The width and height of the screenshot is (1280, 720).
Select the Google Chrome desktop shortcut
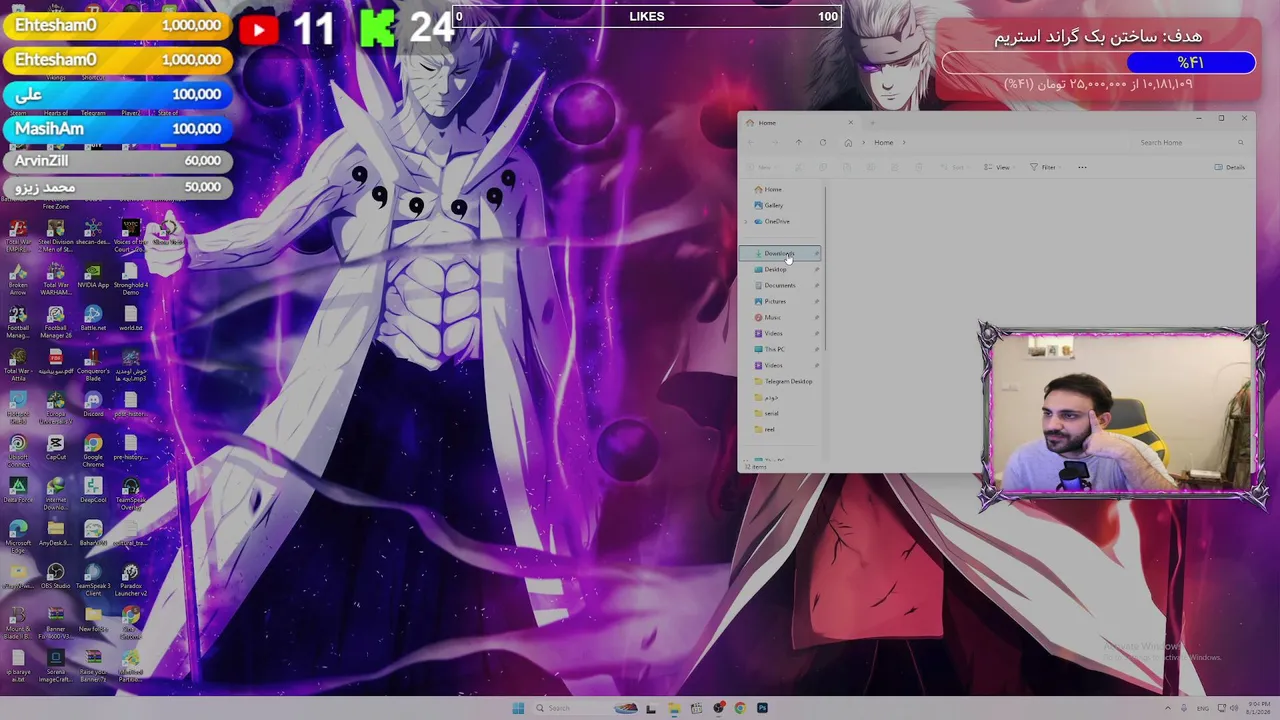coord(93,451)
